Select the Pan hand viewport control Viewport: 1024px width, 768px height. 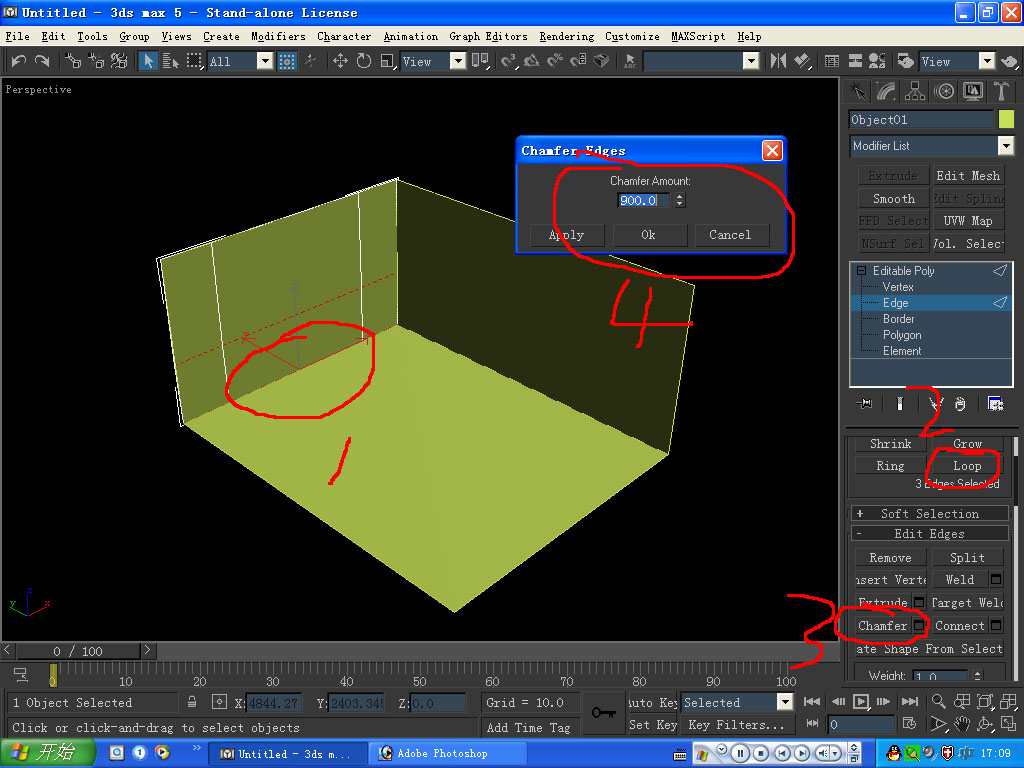click(x=962, y=724)
